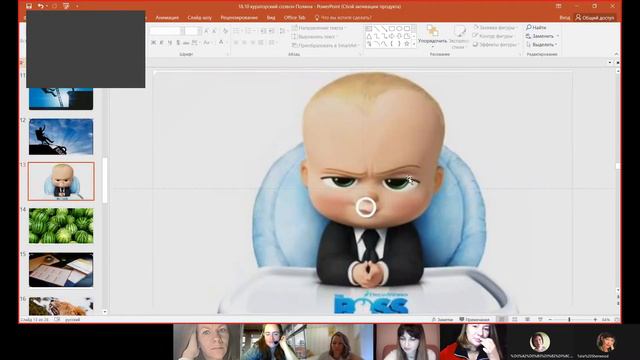Pick the oval shape

click(399, 29)
